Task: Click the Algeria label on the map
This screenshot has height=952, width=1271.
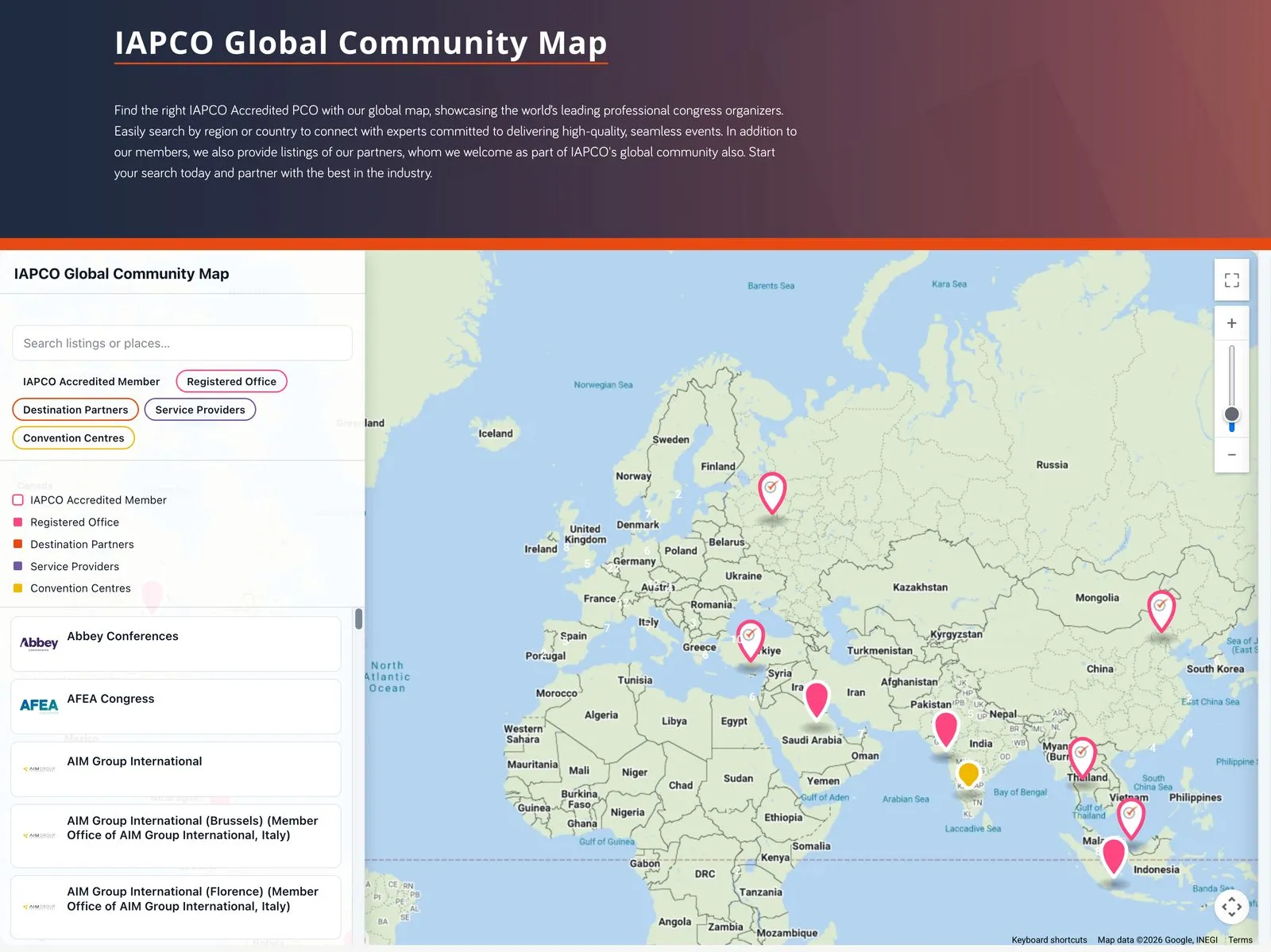Action: pos(601,715)
